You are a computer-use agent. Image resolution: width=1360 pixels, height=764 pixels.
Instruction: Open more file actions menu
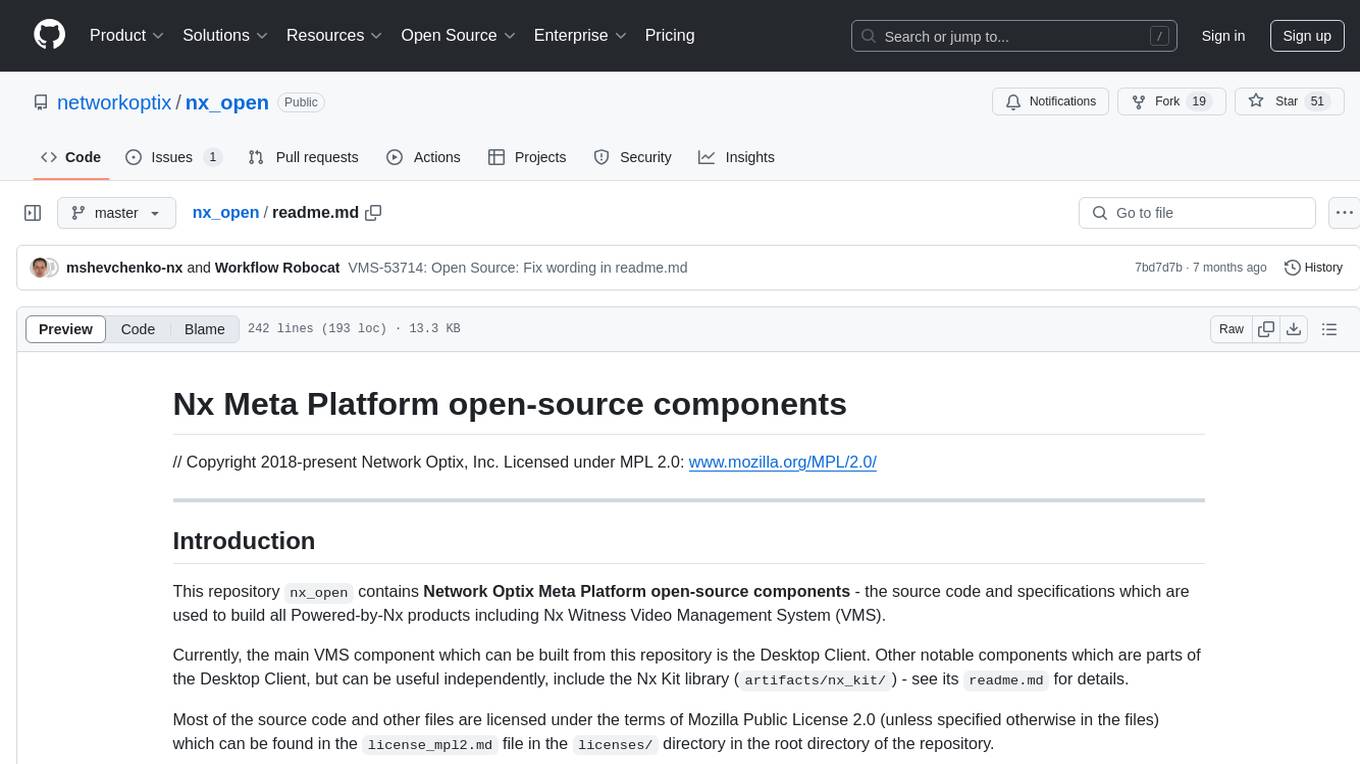coord(1344,213)
